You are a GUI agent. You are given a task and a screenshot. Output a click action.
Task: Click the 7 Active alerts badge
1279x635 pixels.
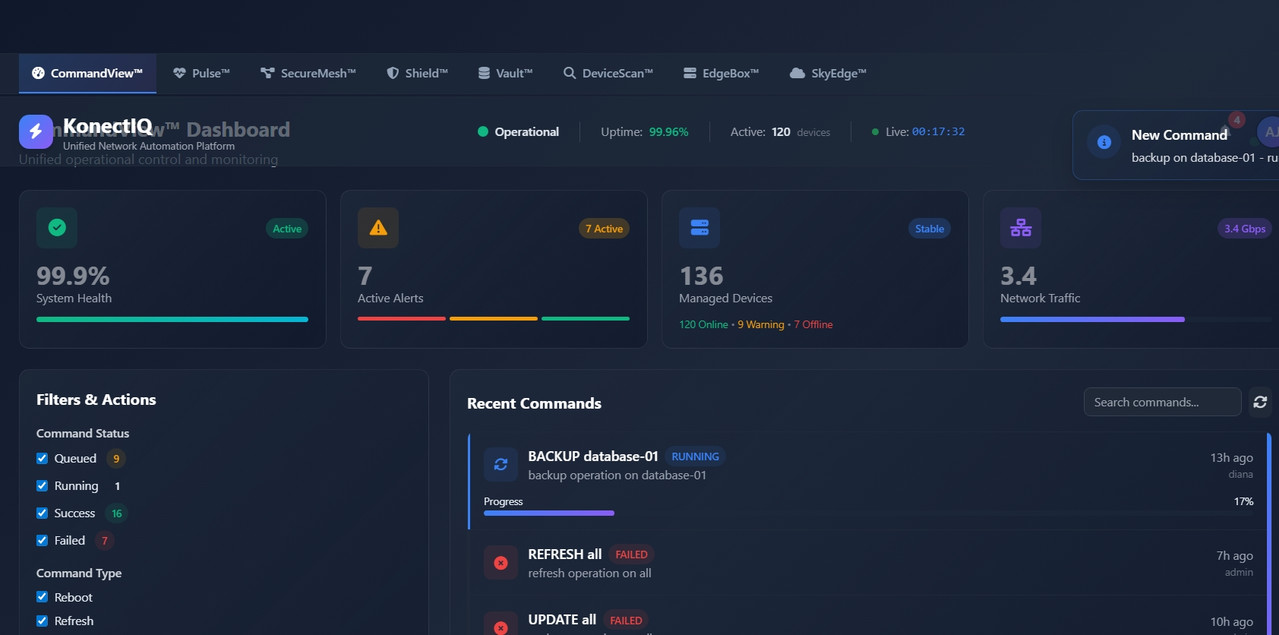pos(604,229)
